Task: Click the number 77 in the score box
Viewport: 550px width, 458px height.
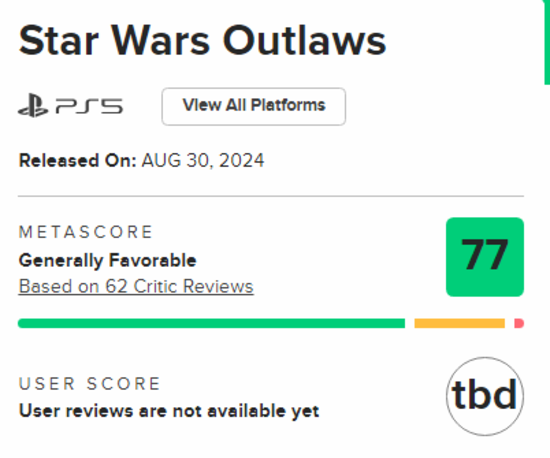Action: (485, 255)
